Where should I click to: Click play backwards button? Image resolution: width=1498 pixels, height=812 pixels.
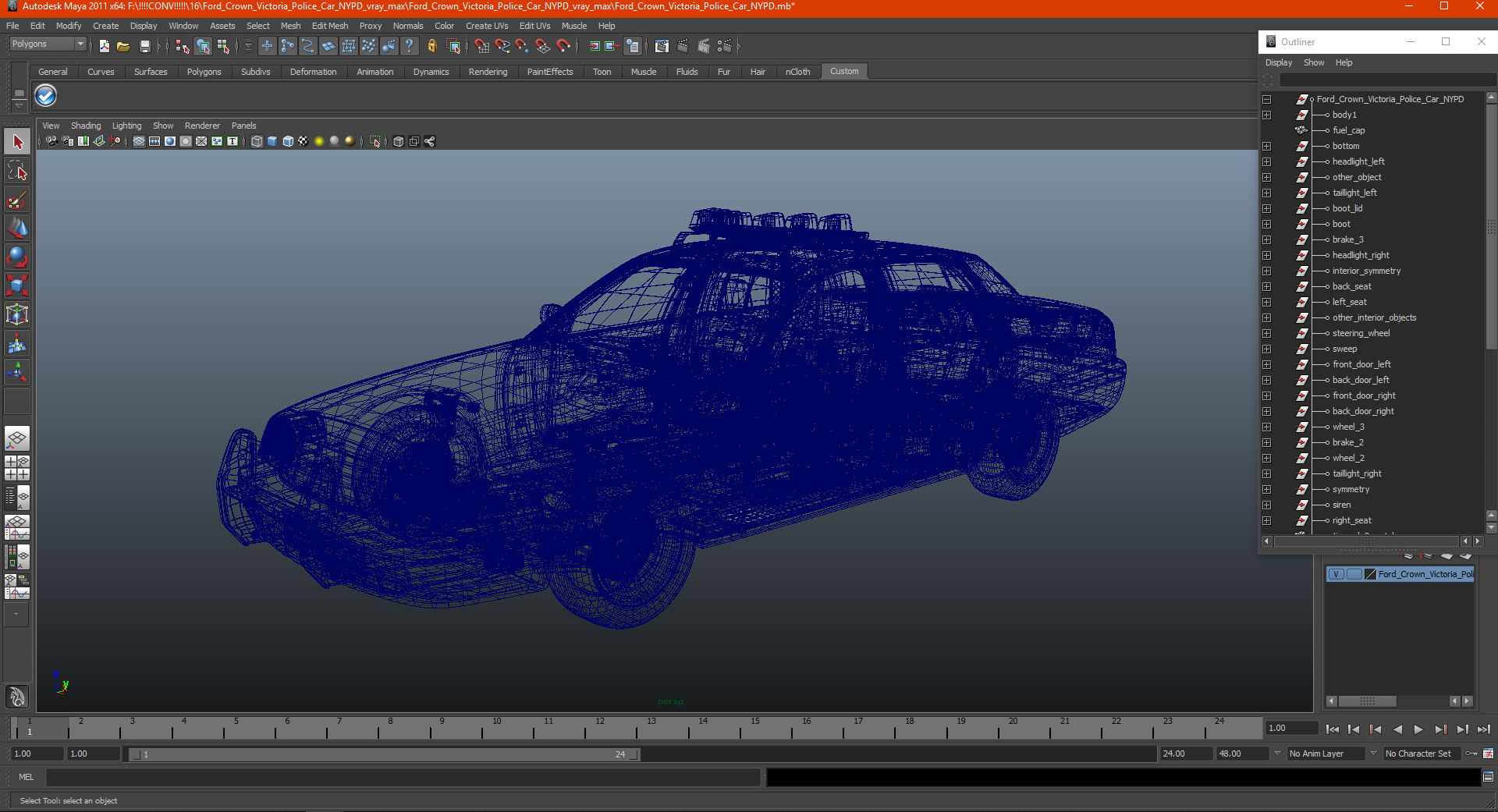(x=1397, y=729)
